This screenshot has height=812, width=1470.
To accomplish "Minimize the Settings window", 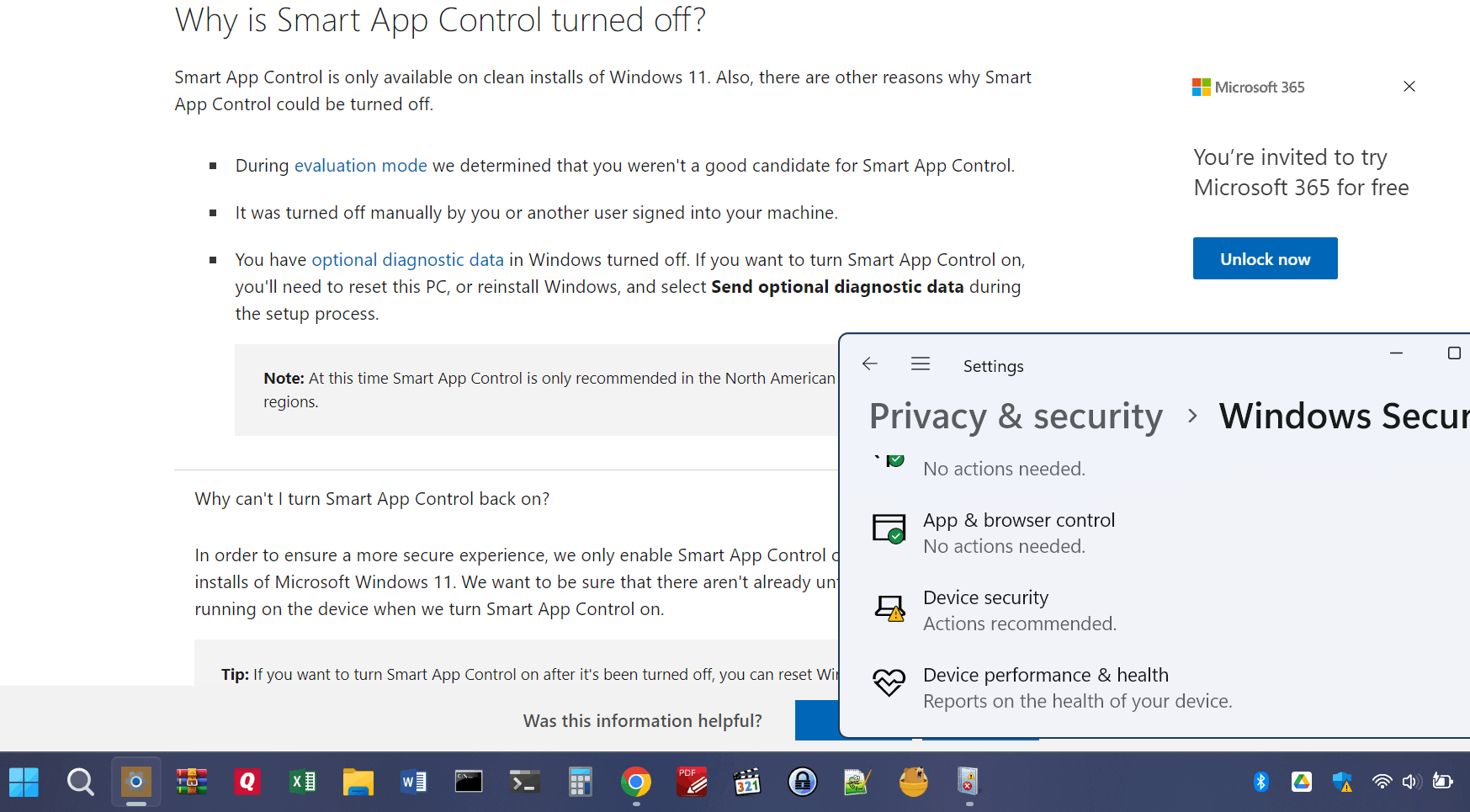I will 1396,353.
